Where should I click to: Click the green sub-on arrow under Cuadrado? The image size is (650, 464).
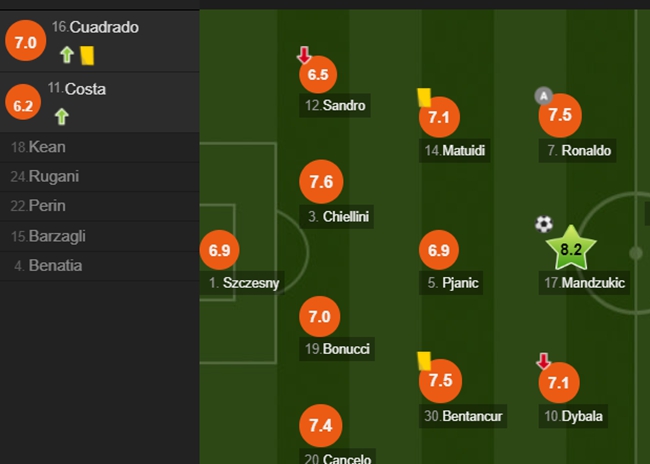tap(67, 55)
